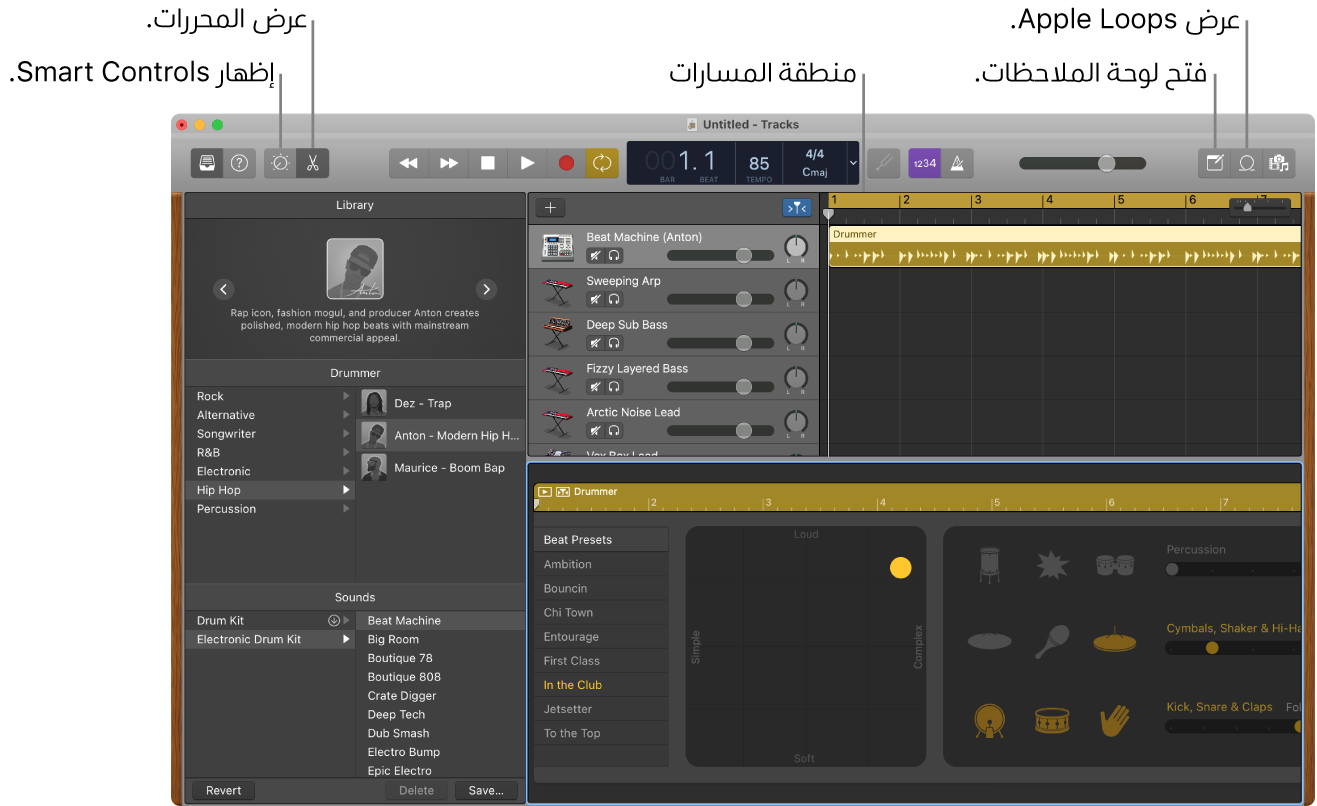Pick the Crate Digger sound patch
The image size is (1317, 806).
tap(440, 696)
